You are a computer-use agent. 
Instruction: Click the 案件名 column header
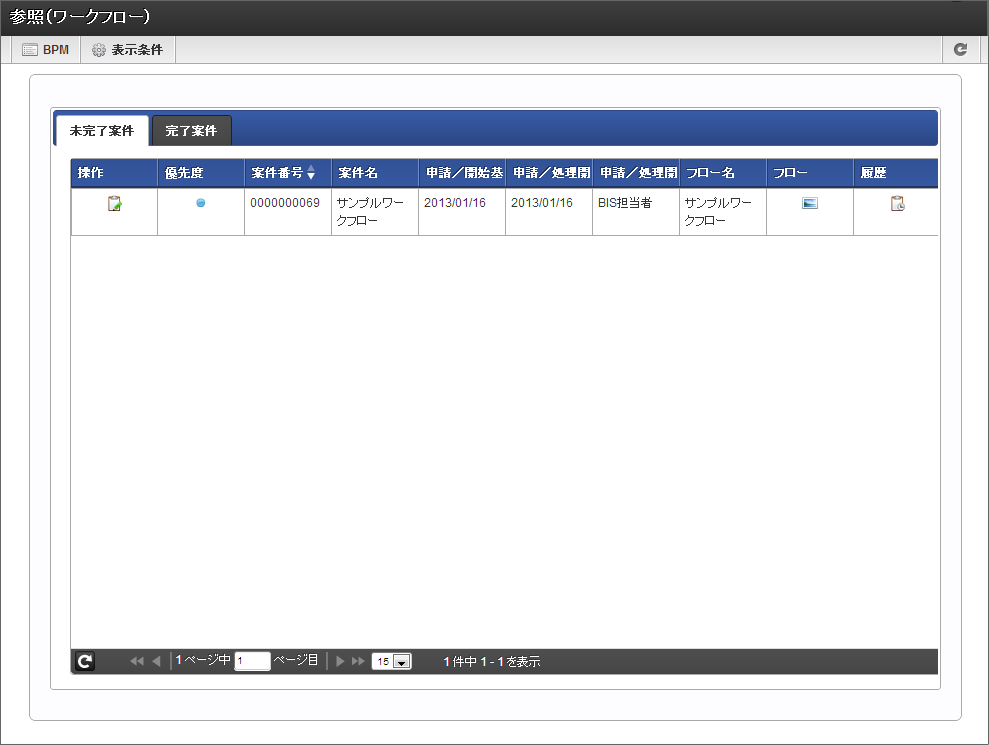point(375,173)
